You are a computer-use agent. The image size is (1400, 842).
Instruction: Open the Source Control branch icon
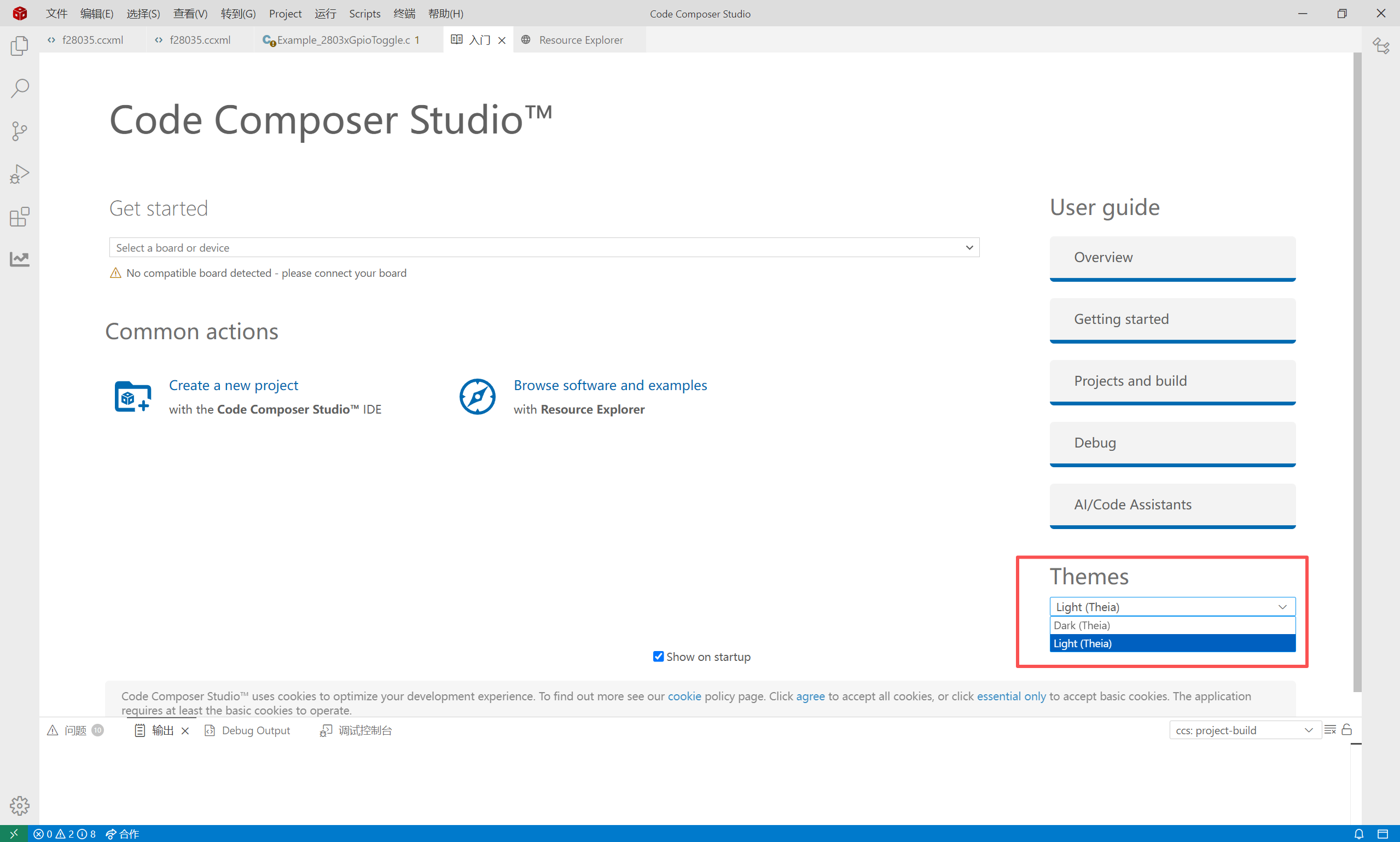[19, 131]
